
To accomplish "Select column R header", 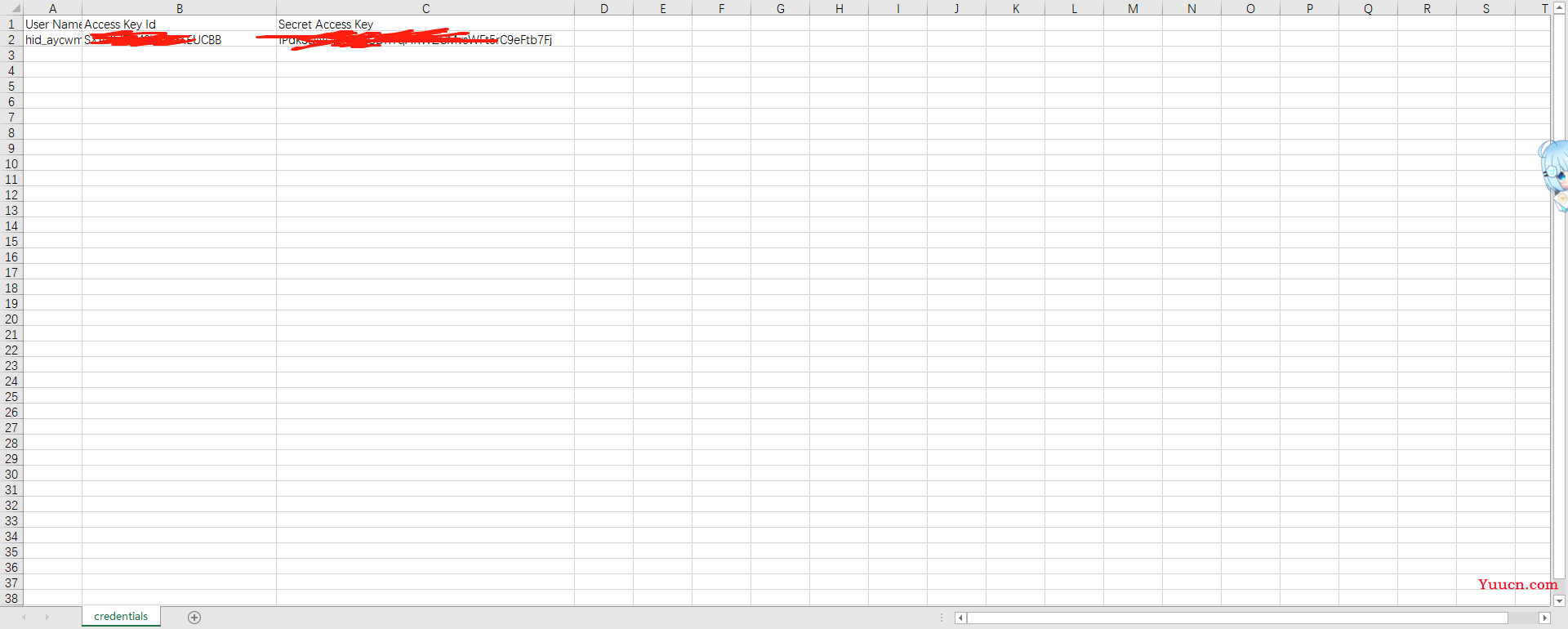I will coord(1428,8).
